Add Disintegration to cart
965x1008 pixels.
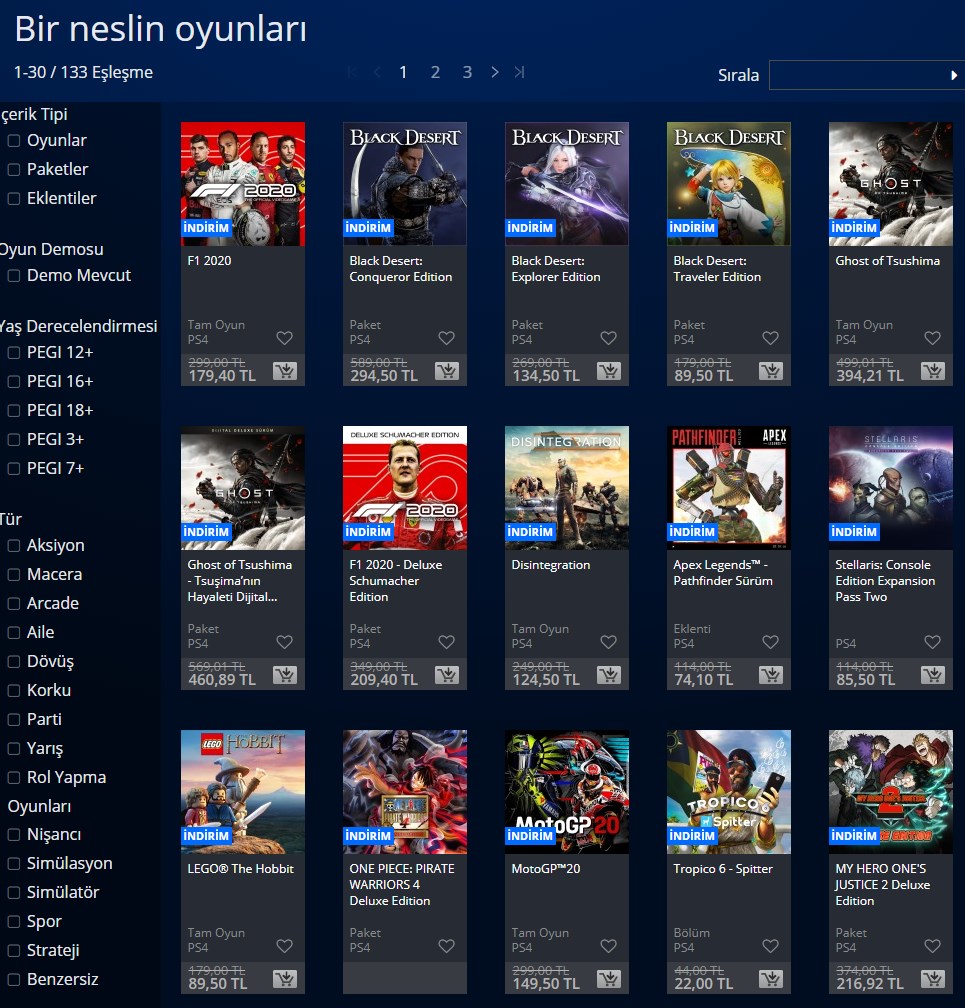[x=609, y=675]
